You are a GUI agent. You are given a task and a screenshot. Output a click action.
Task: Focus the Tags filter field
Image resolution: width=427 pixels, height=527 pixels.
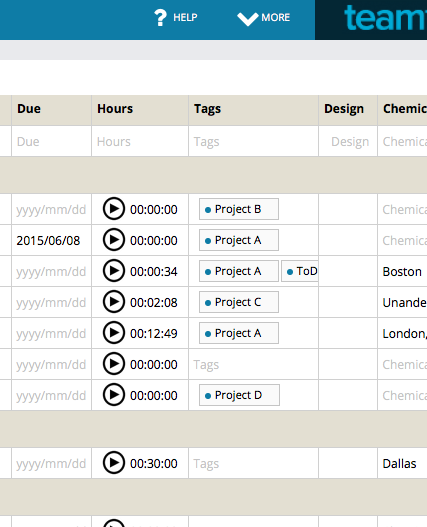(254, 141)
